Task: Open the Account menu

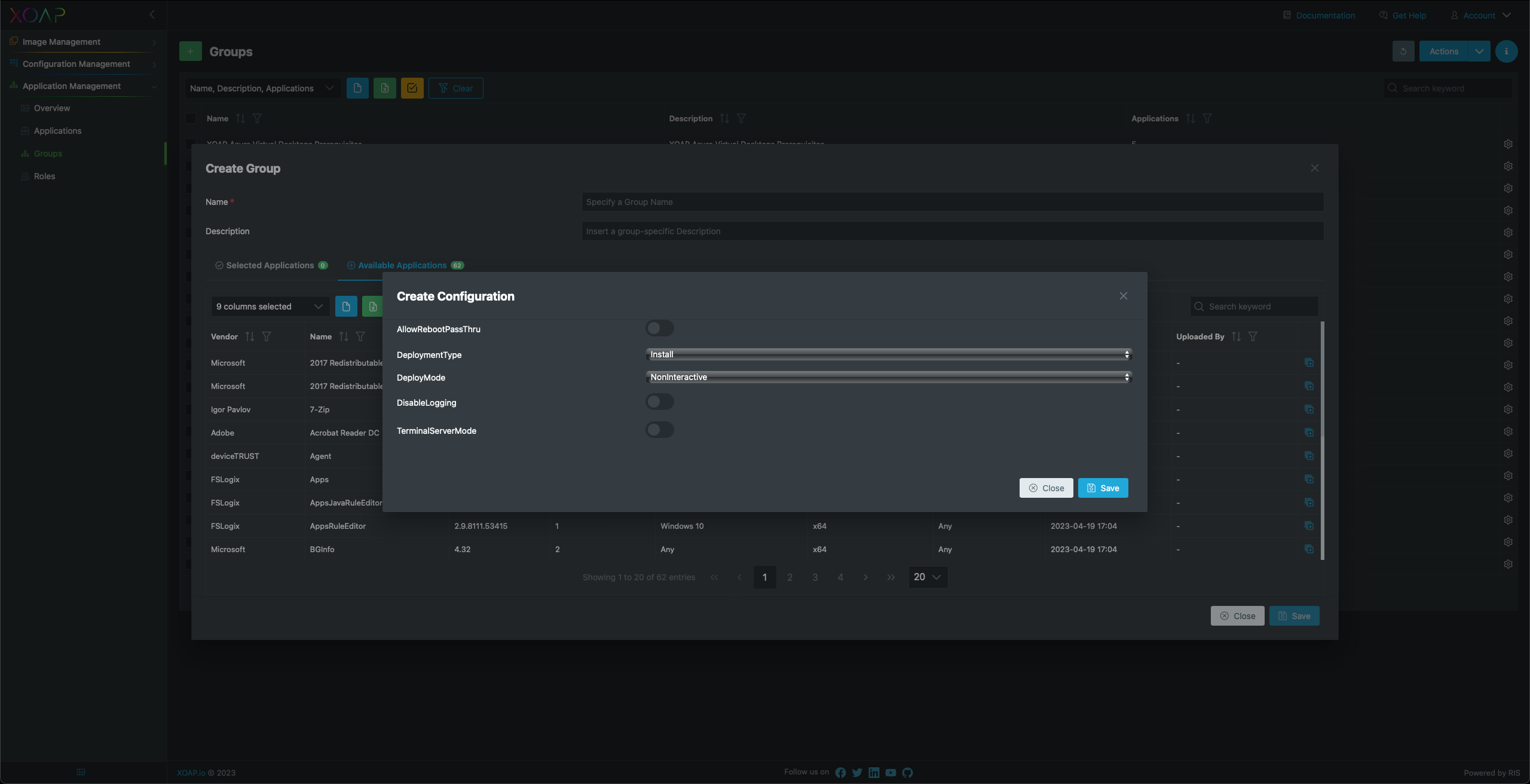Action: click(1480, 16)
